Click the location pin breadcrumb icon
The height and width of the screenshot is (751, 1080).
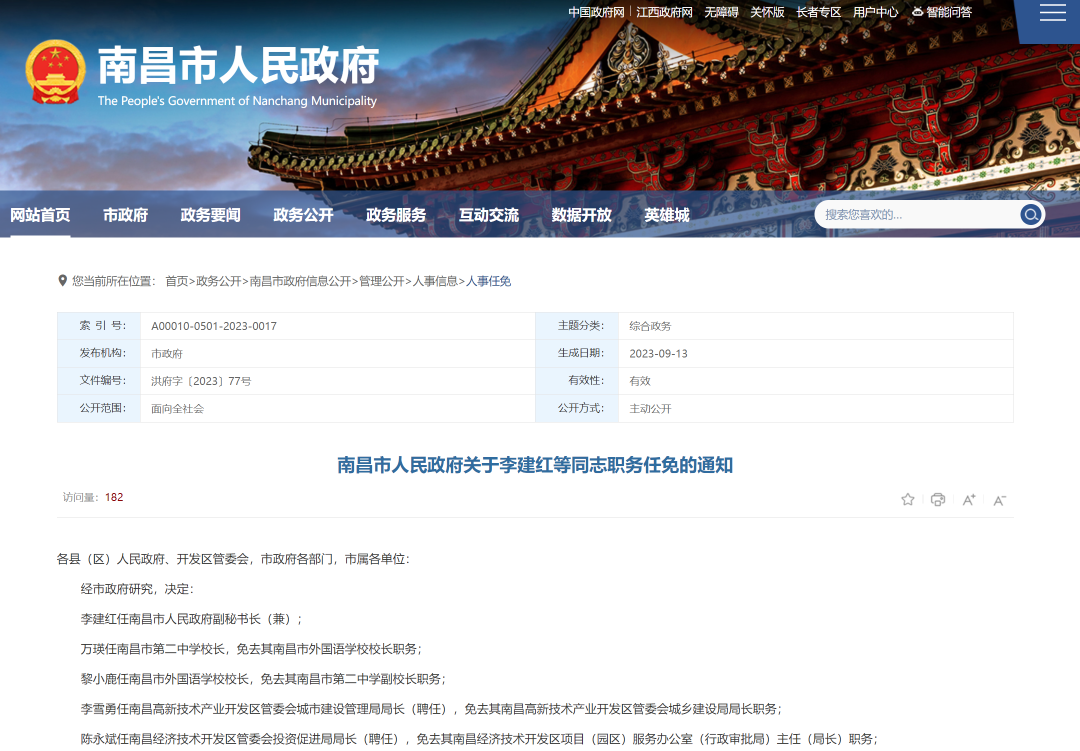pyautogui.click(x=62, y=281)
